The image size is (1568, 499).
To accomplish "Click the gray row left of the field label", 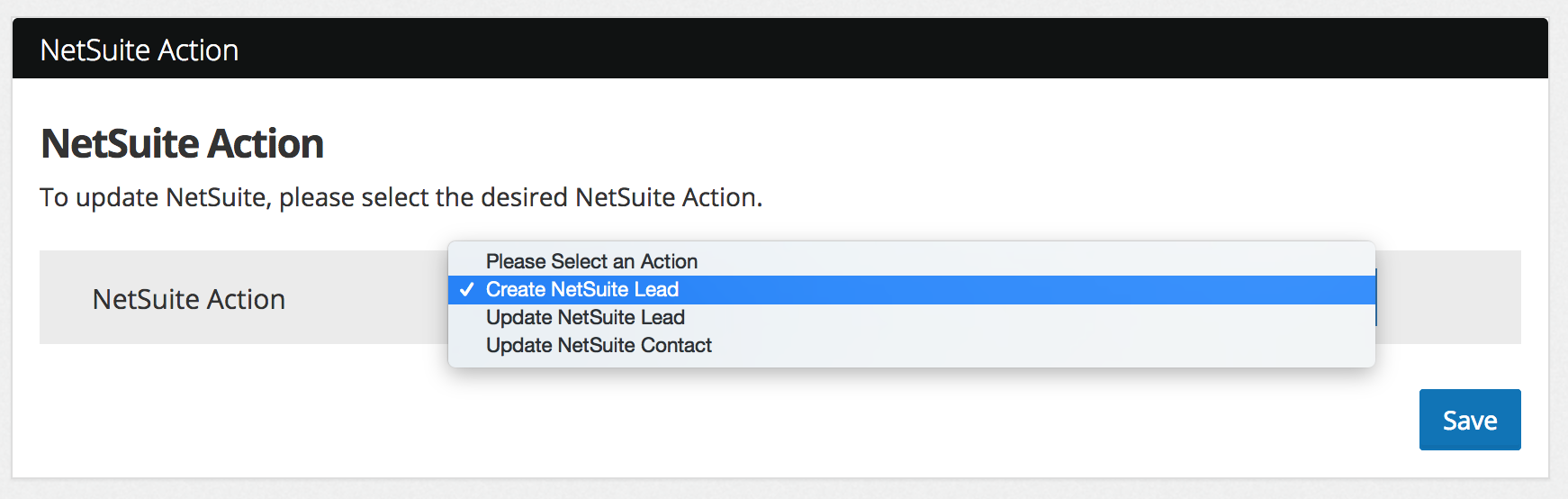I will click(65, 297).
